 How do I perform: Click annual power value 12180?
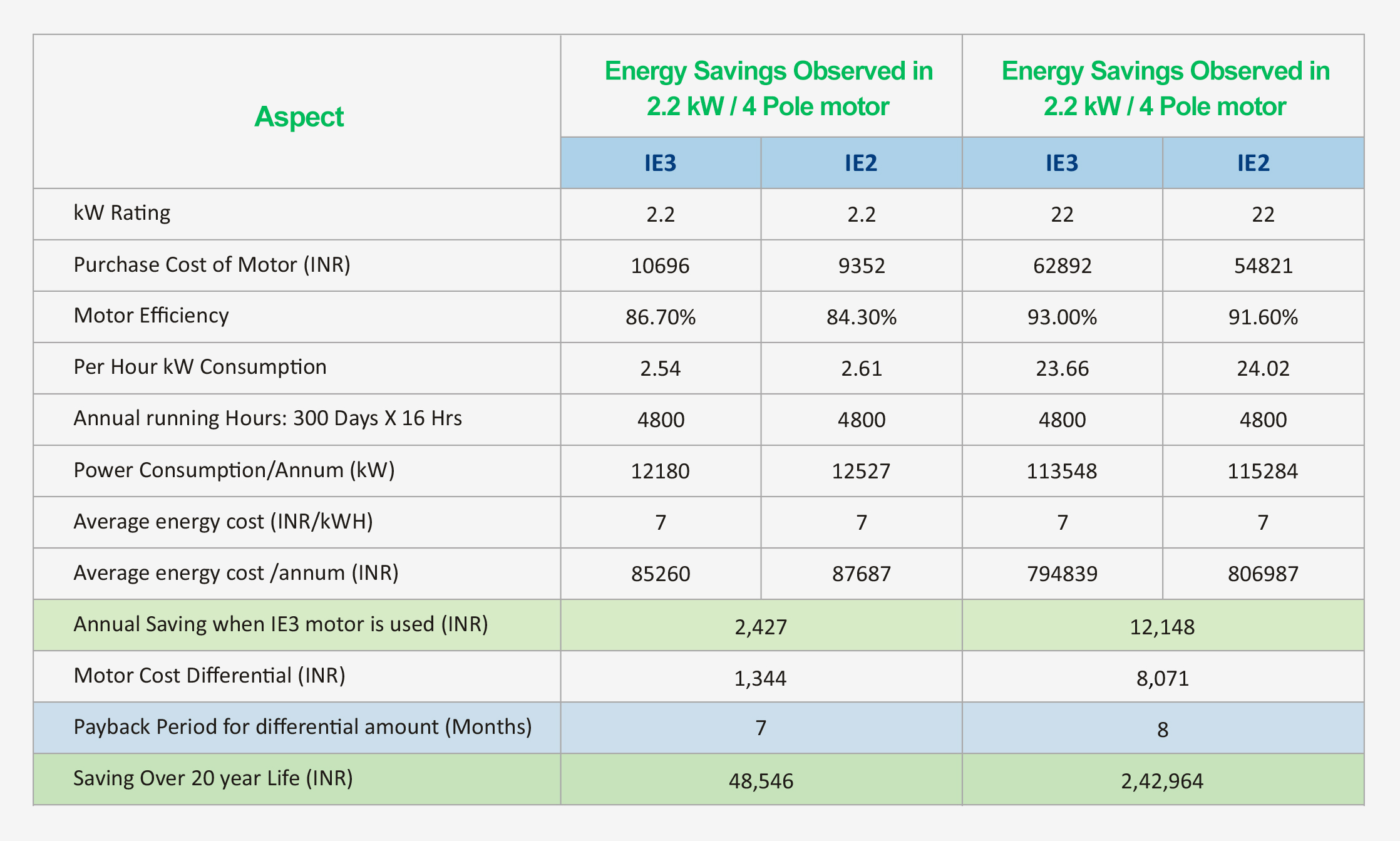(x=661, y=472)
